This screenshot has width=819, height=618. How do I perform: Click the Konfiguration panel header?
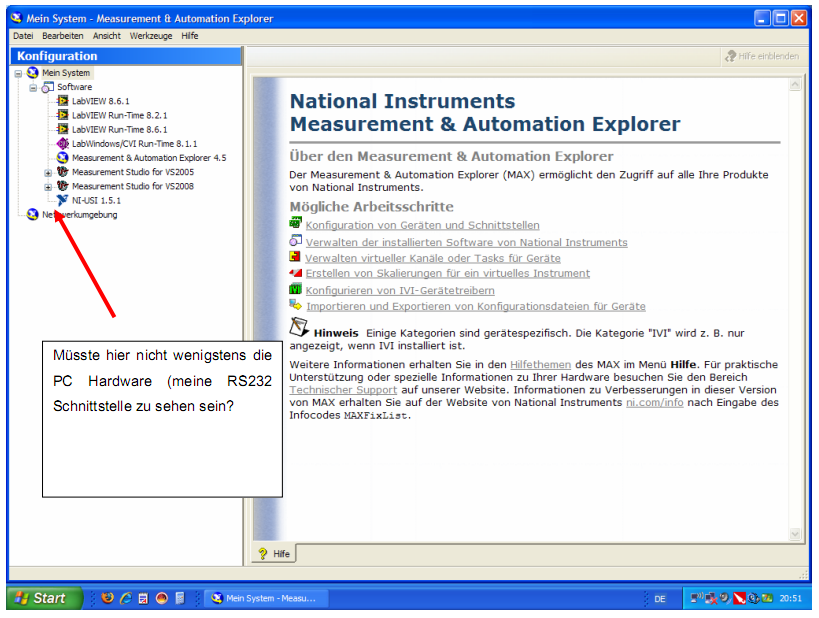[x=126, y=56]
